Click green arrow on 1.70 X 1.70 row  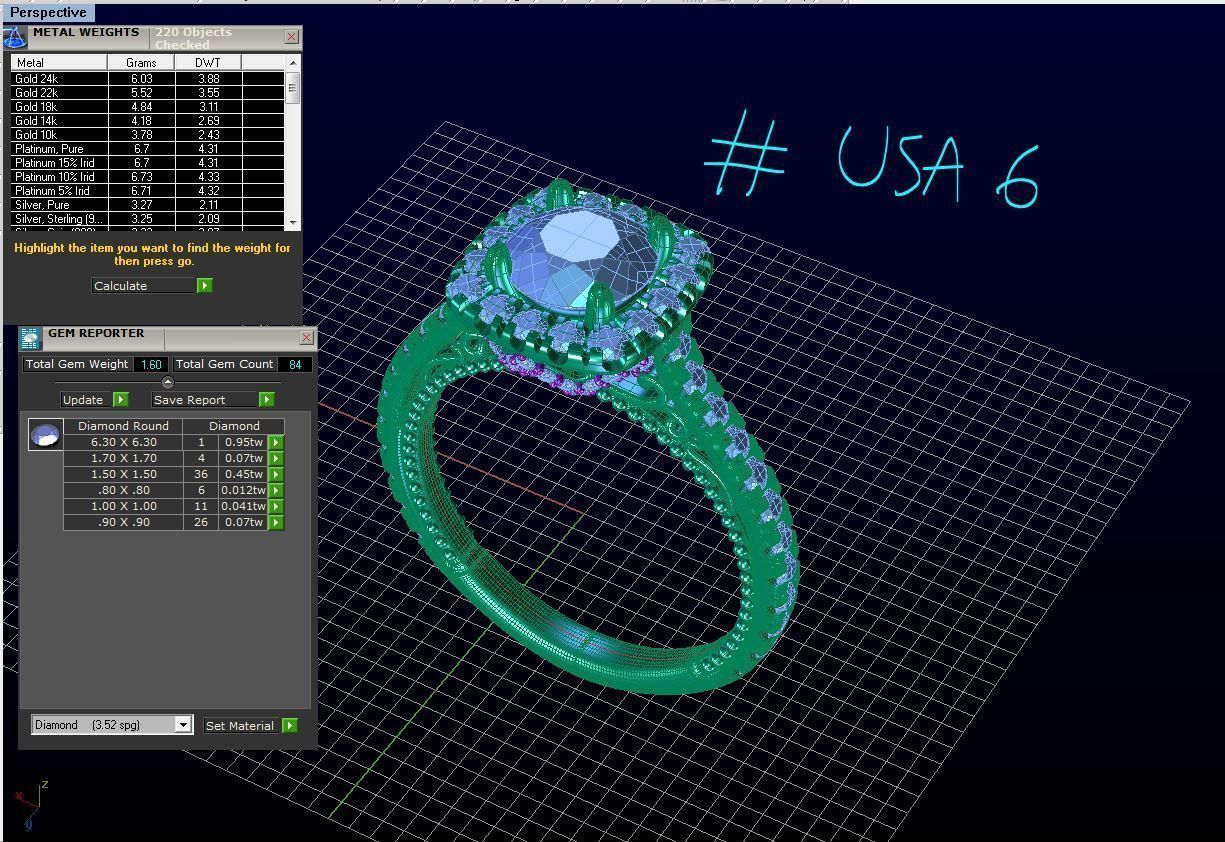[x=276, y=458]
